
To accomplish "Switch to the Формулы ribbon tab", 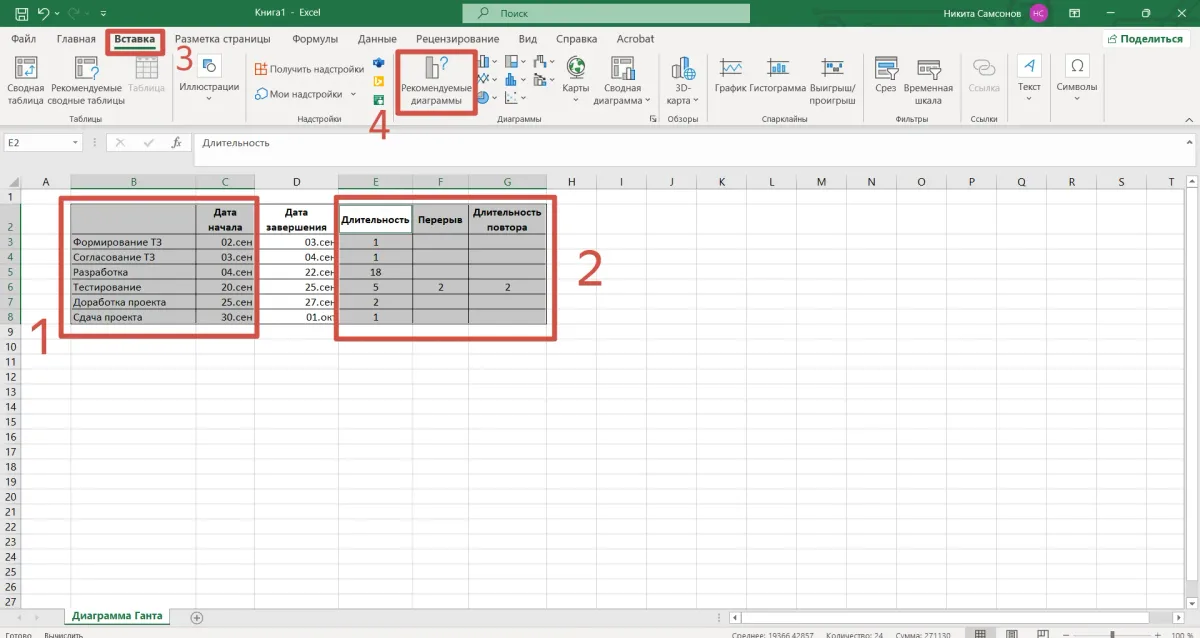I will coord(314,39).
